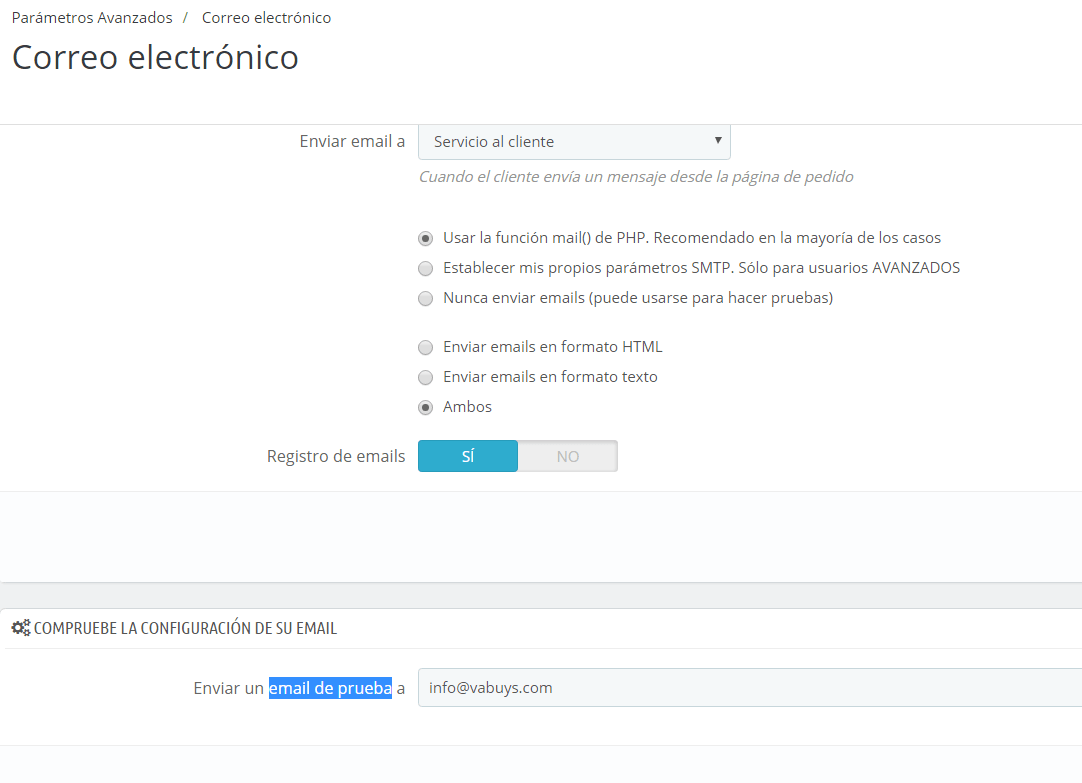
Task: Open the Enviar email a dropdown arrow
Action: coord(718,140)
